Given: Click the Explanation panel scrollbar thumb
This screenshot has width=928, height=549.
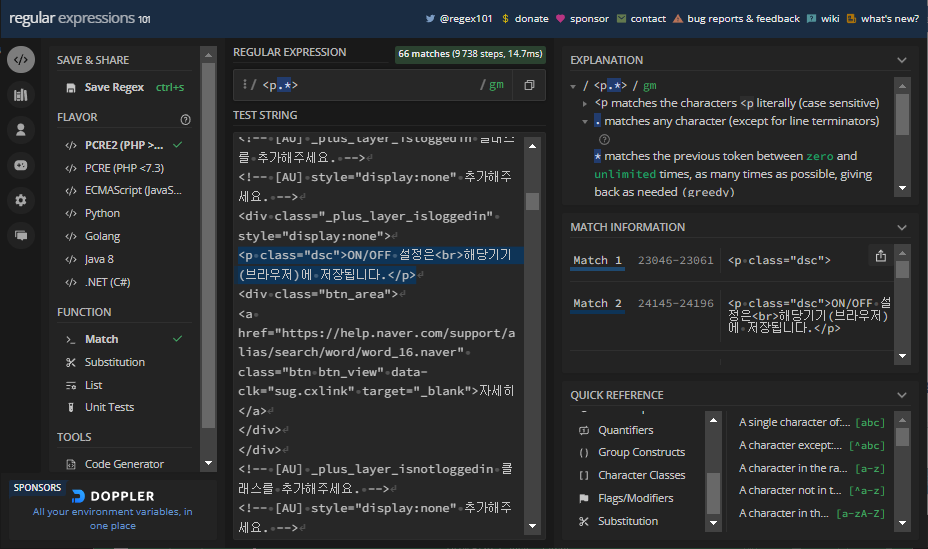Looking at the screenshot, I should tap(902, 115).
